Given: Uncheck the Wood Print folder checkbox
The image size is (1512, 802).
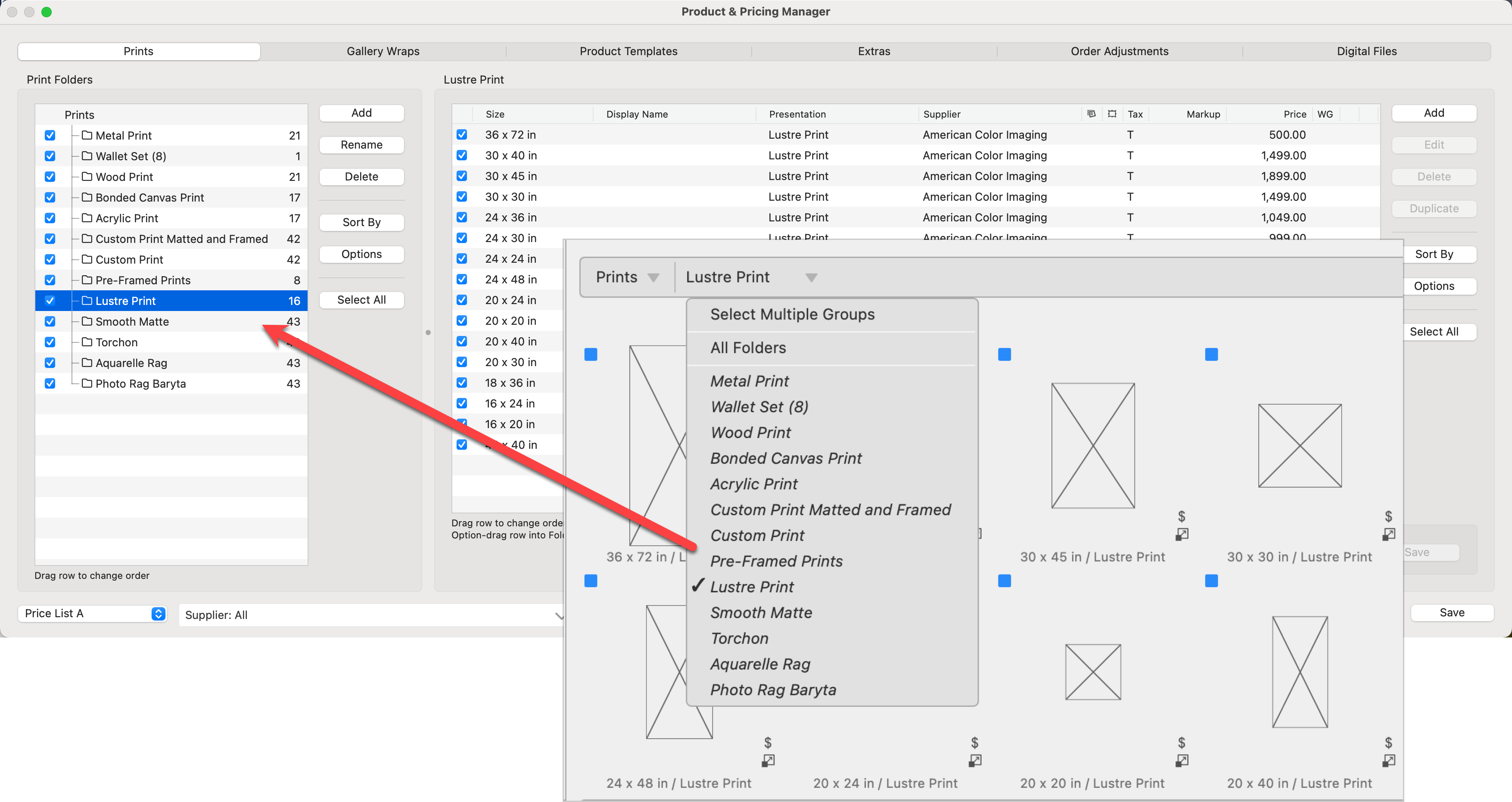Looking at the screenshot, I should (50, 177).
